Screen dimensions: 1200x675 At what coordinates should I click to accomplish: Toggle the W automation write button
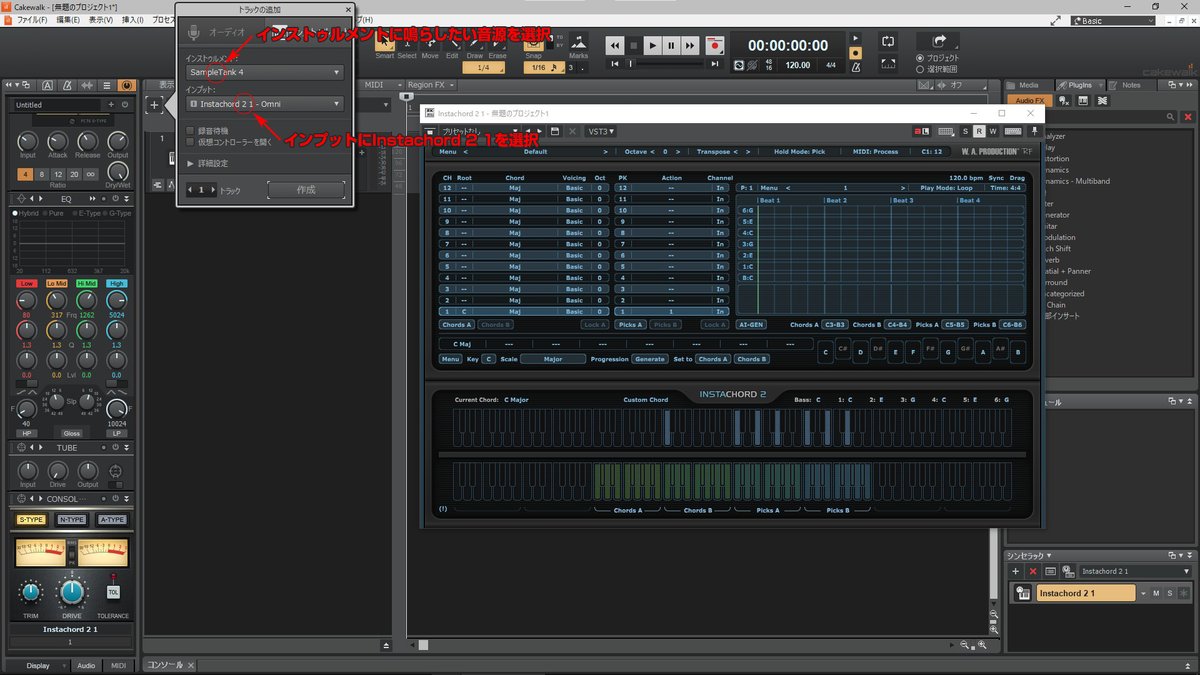[993, 131]
